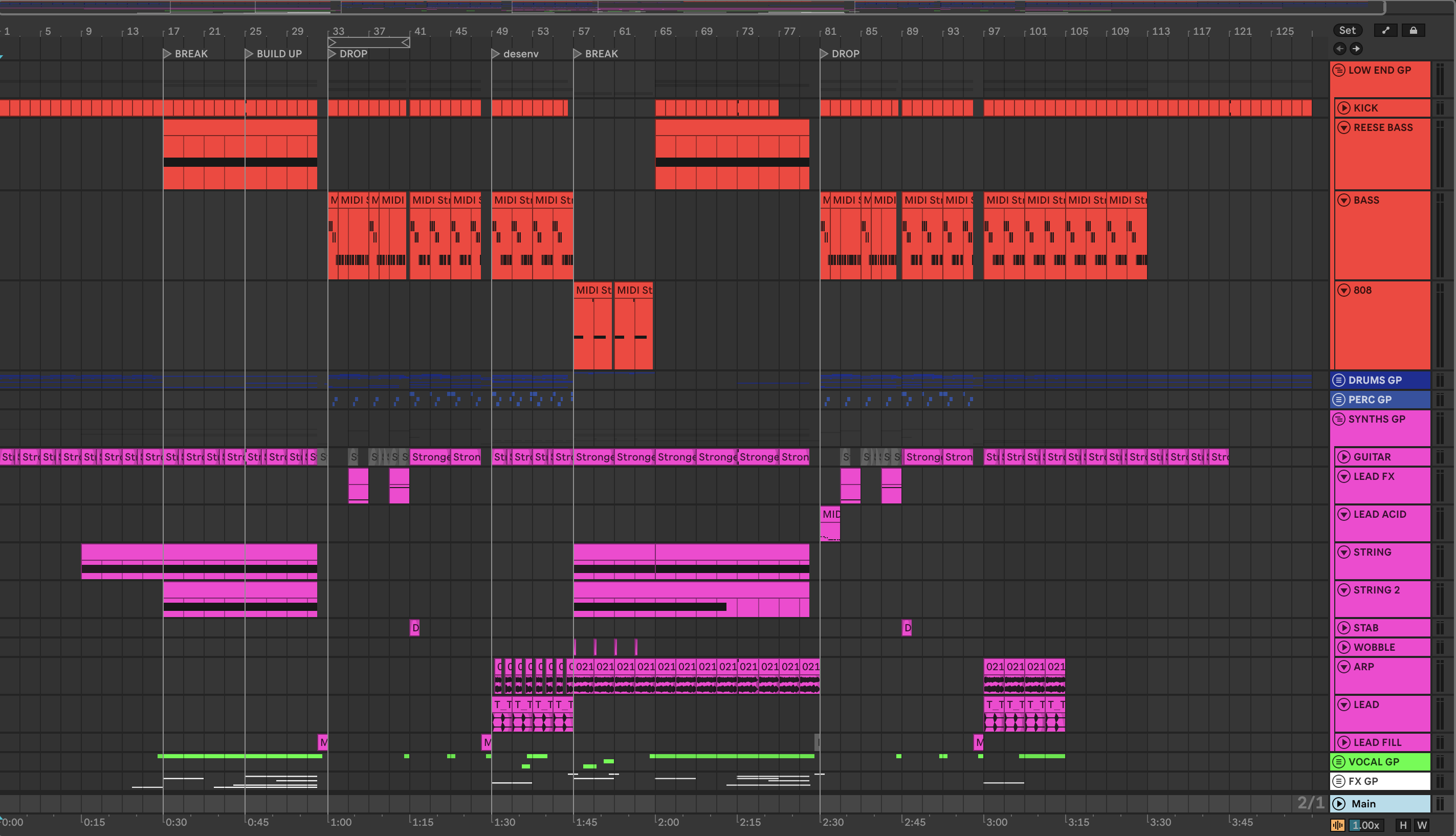
Task: Click the DRUMS GP group icon
Action: (1339, 380)
